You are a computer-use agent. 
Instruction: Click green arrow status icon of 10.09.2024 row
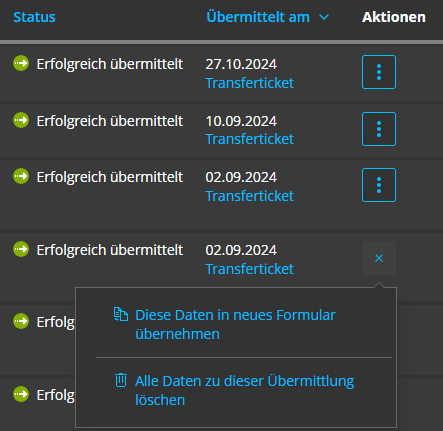point(21,120)
